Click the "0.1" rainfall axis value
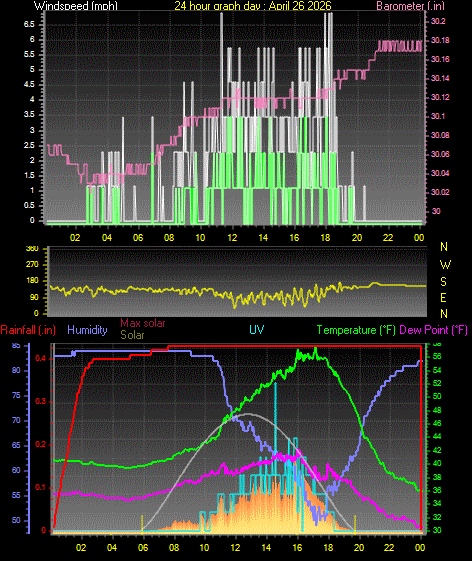Image resolution: width=472 pixels, height=561 pixels. click(x=41, y=487)
